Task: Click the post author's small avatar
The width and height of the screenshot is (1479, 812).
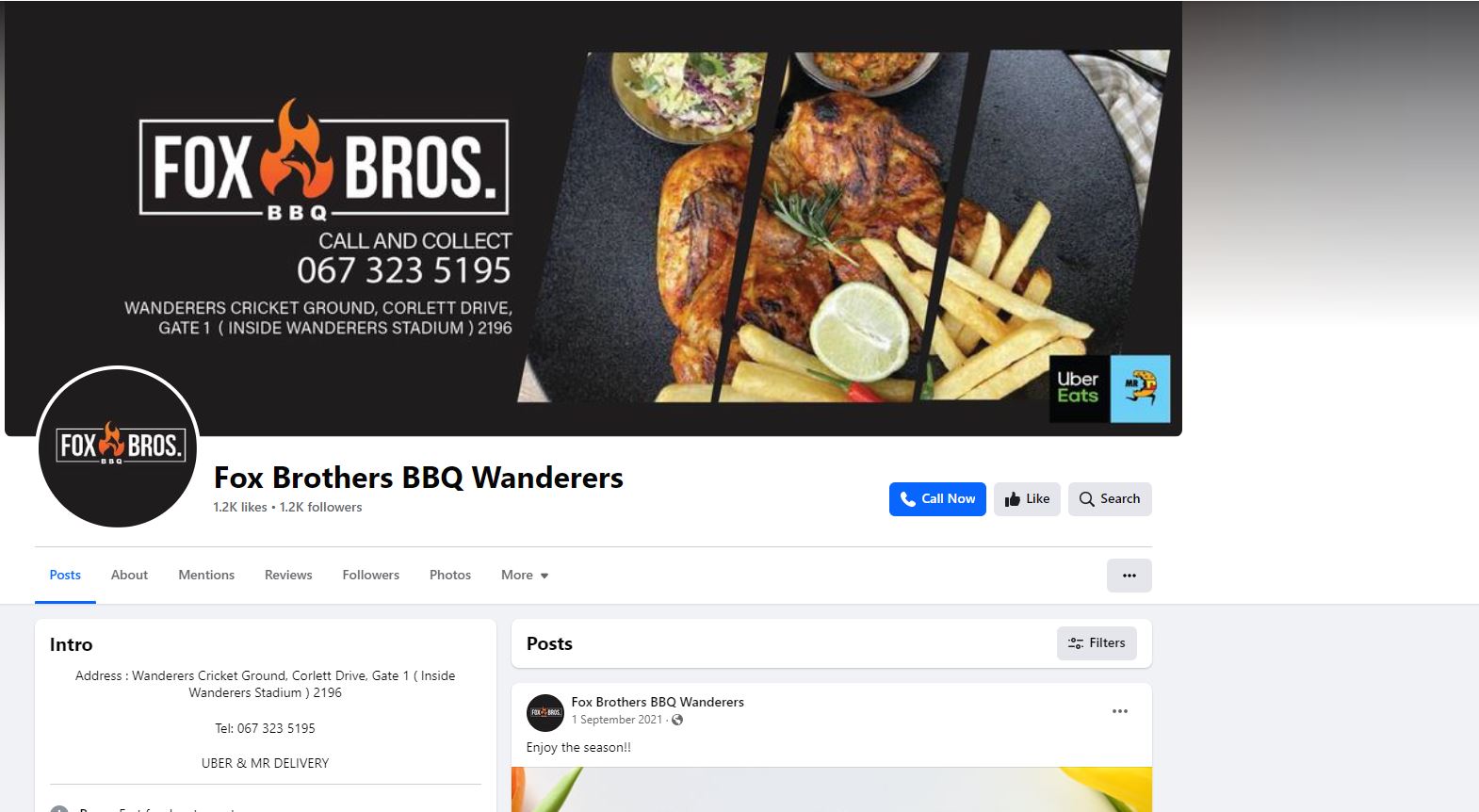Action: 544,712
